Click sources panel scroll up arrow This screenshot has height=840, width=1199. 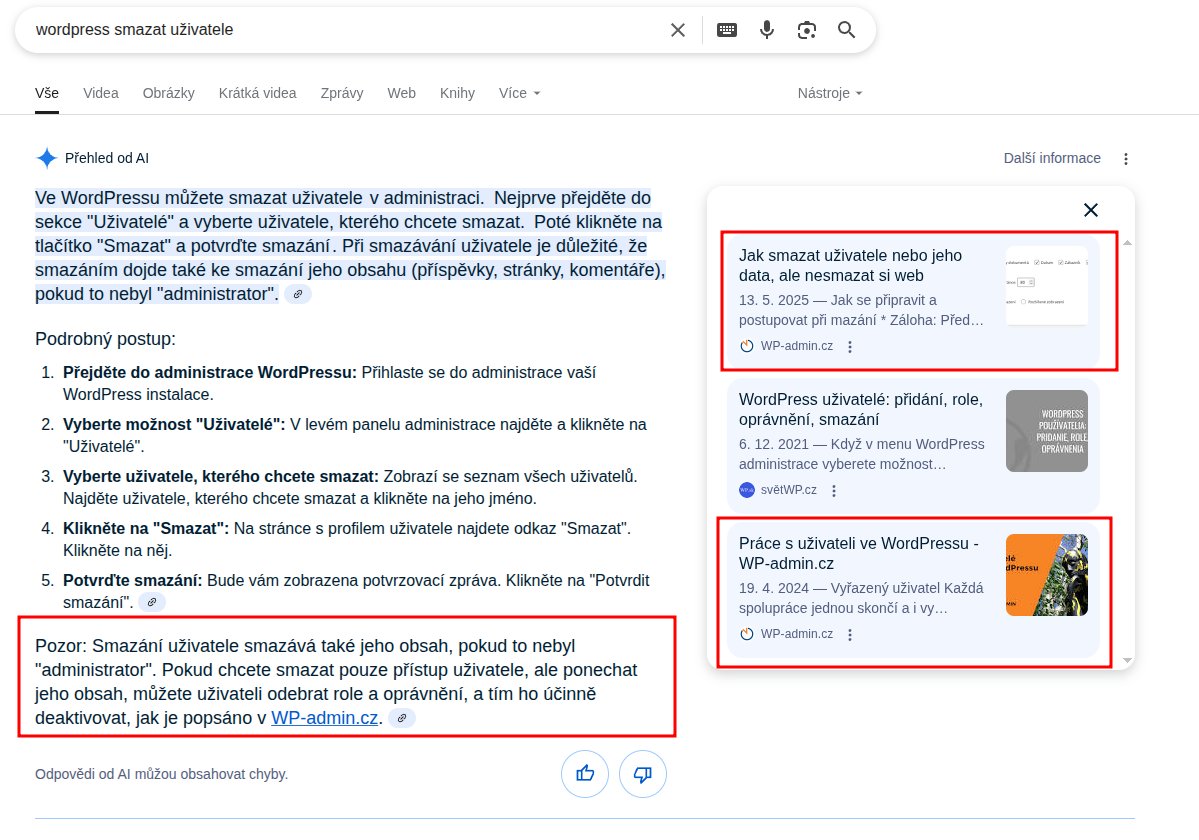coord(1127,242)
